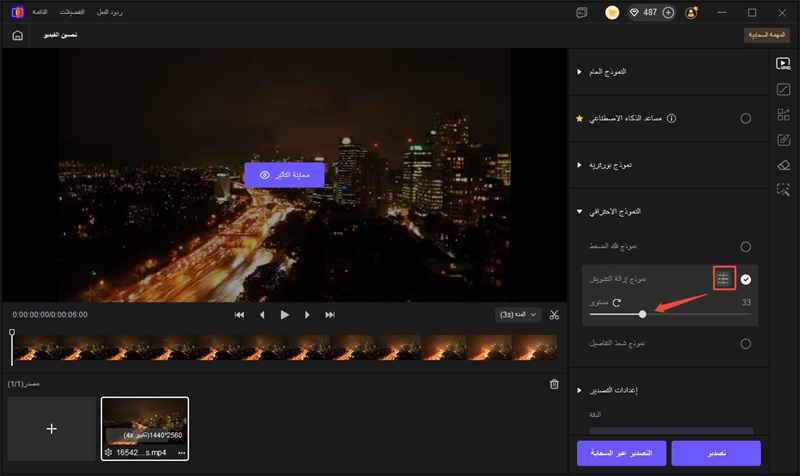Select the eraser tool in right sidebar
The image size is (800, 476).
pyautogui.click(x=783, y=164)
